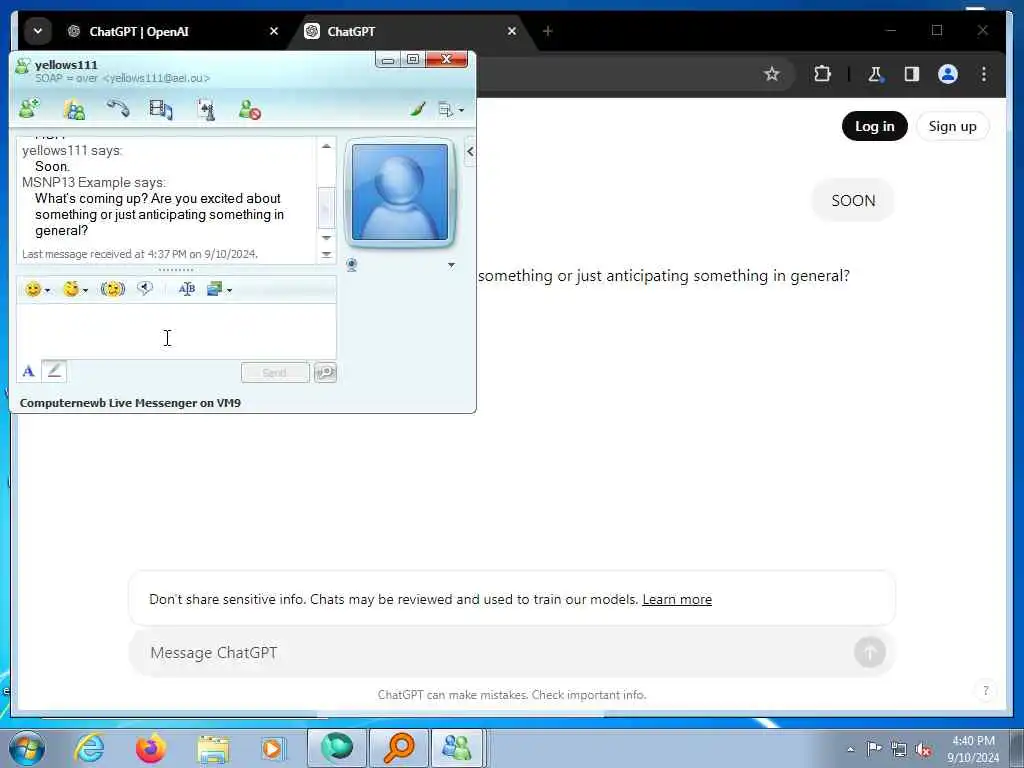Open the browser extensions puzzle icon
The image size is (1024, 768).
(822, 74)
